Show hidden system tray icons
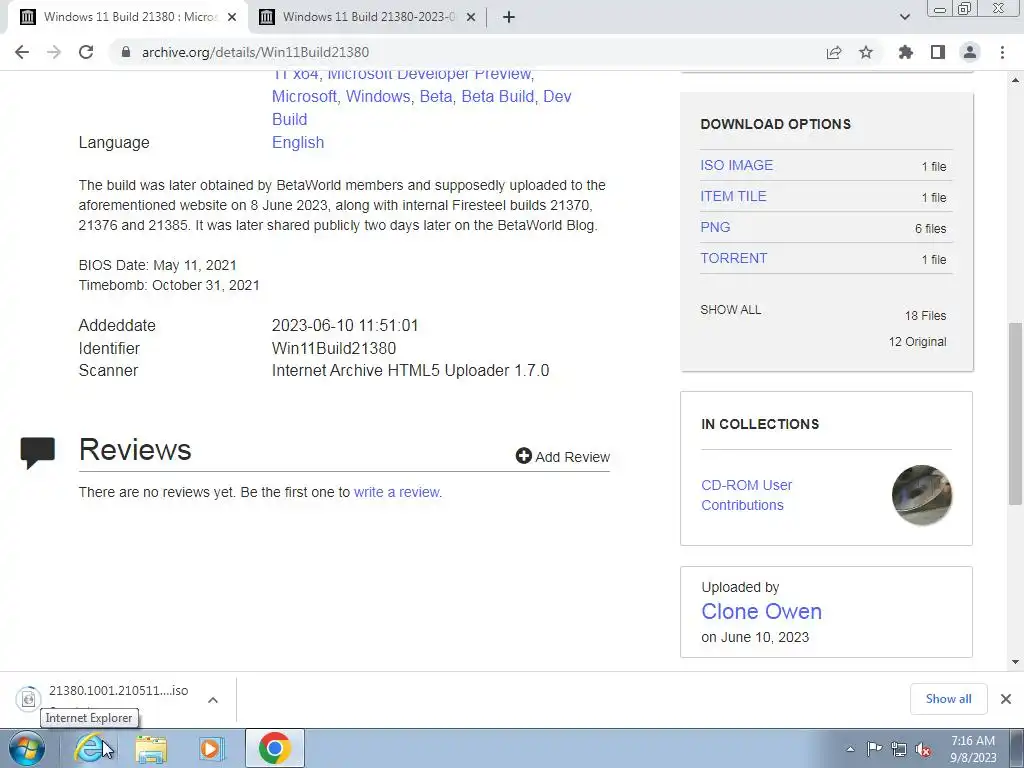Viewport: 1024px width, 768px height. (850, 750)
